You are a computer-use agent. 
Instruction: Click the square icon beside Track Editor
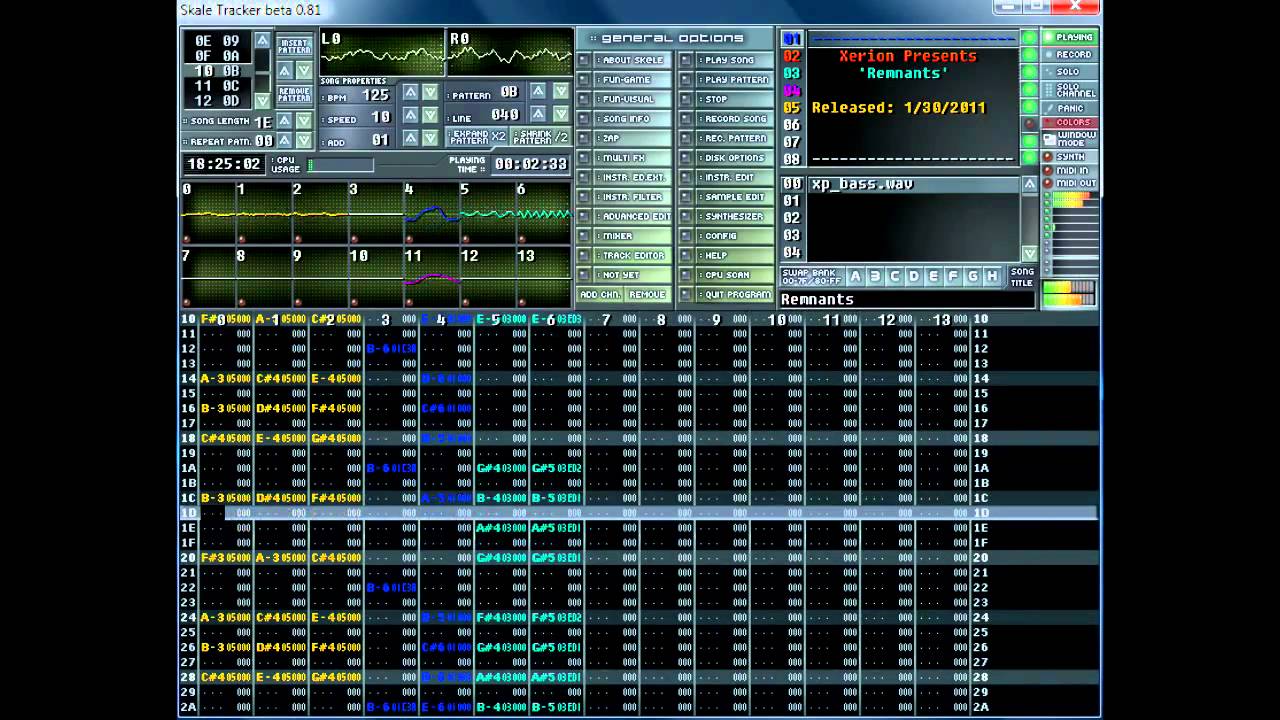pyautogui.click(x=584, y=256)
